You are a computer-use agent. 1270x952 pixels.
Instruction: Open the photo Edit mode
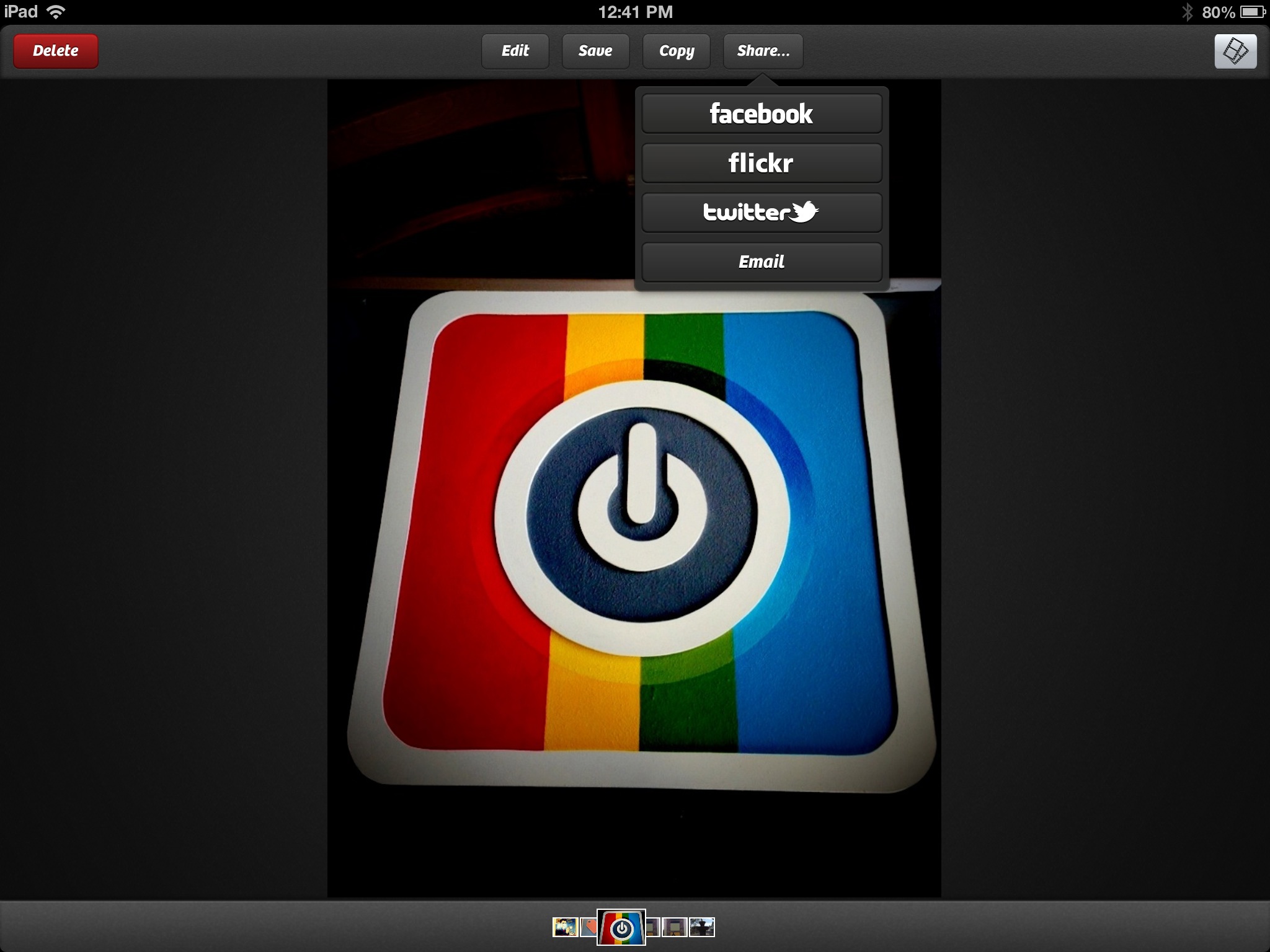(515, 51)
